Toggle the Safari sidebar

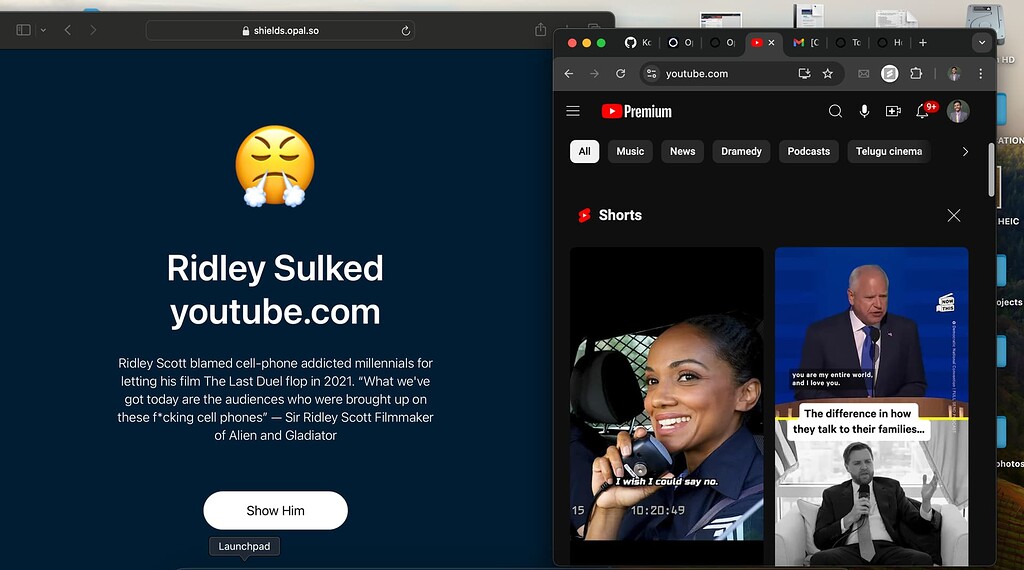pos(24,30)
